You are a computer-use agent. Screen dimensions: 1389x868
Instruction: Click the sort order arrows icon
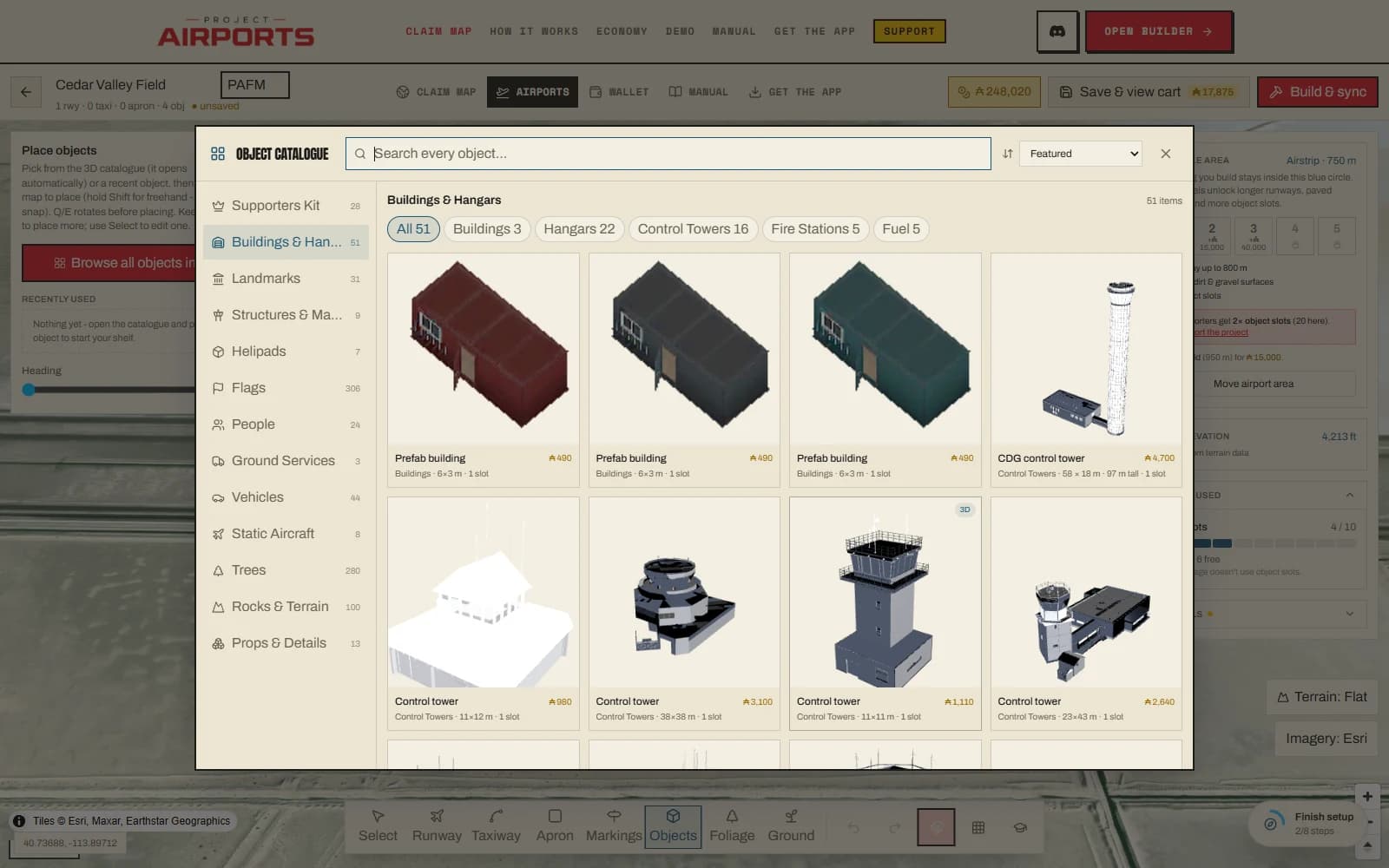click(x=1008, y=154)
